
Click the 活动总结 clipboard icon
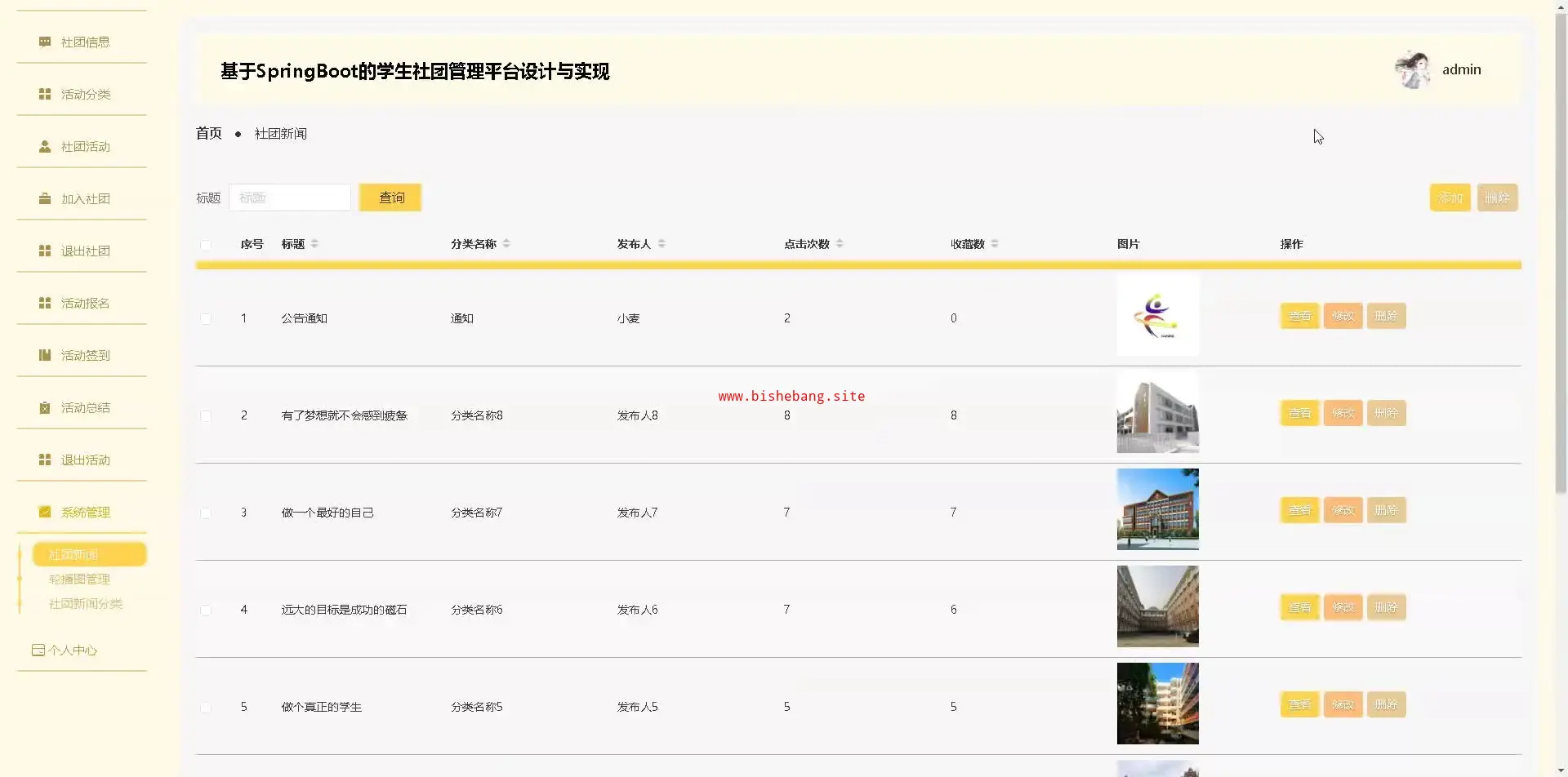[x=45, y=407]
